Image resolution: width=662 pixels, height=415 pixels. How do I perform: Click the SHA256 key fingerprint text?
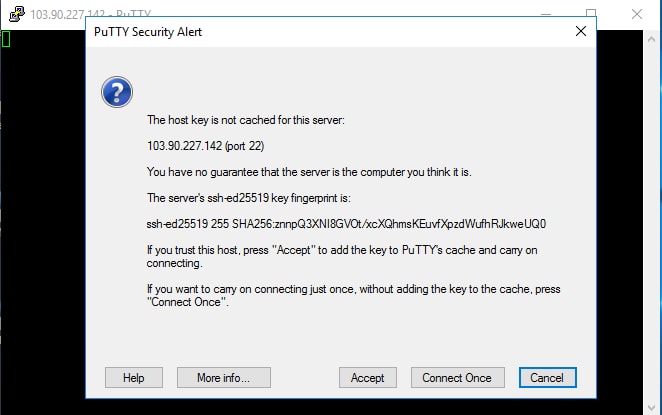tap(346, 224)
